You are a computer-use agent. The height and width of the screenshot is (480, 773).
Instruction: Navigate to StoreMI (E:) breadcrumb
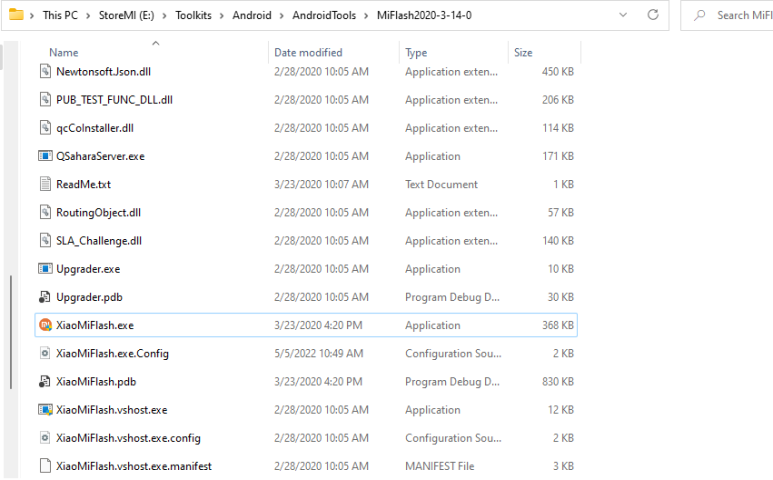[x=126, y=15]
